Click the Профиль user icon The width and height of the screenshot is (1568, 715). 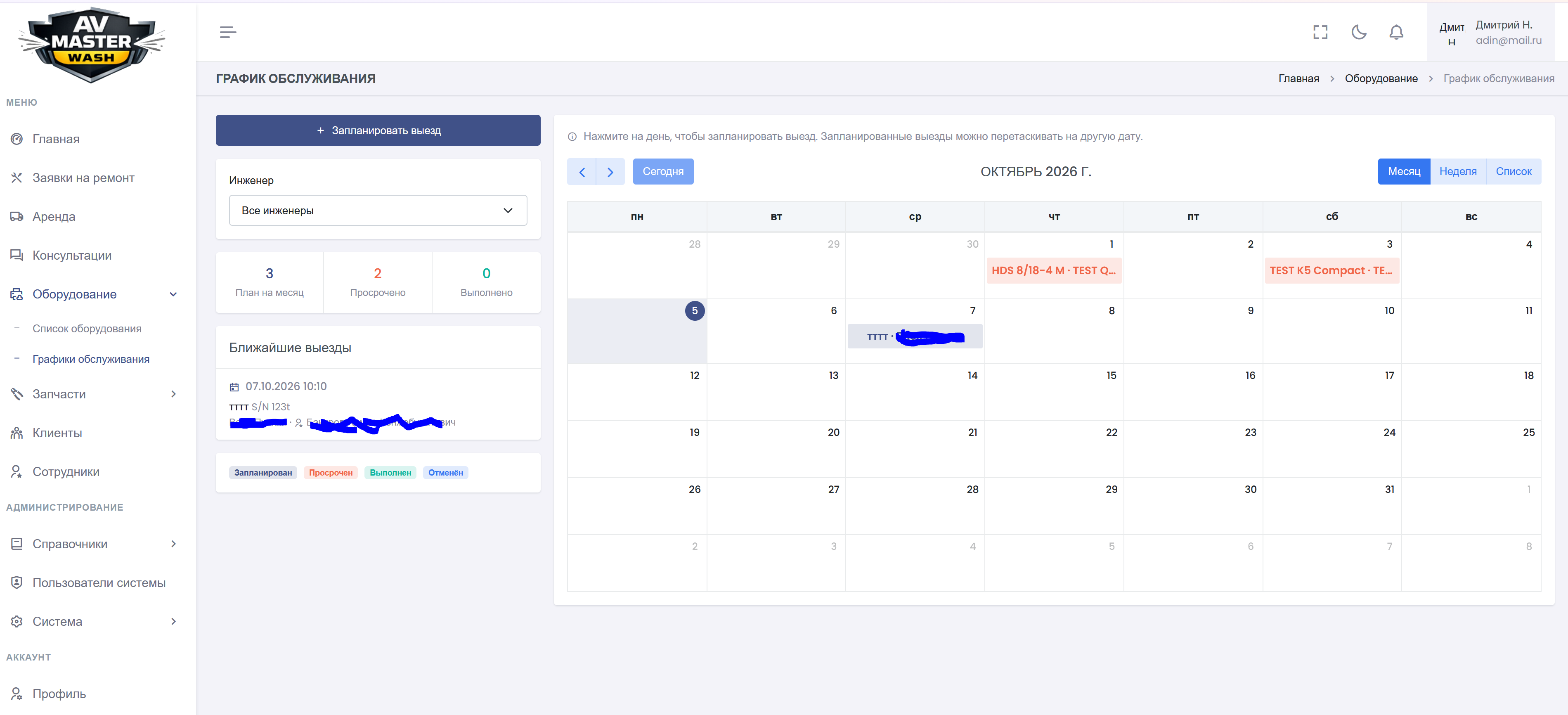pyautogui.click(x=17, y=694)
